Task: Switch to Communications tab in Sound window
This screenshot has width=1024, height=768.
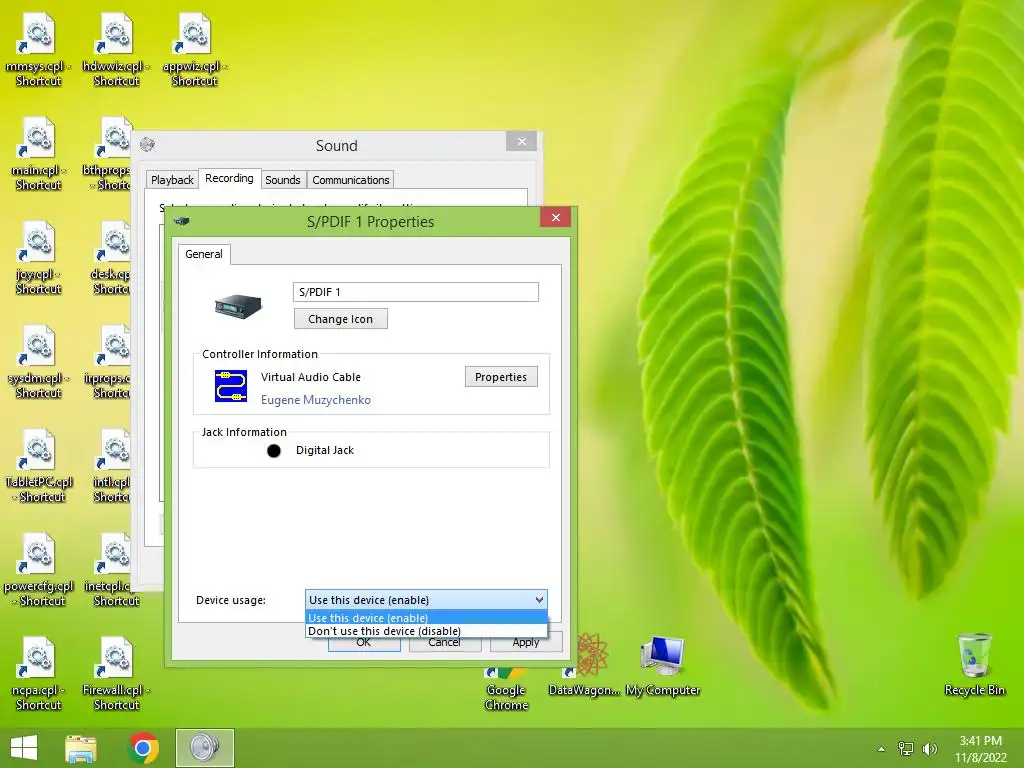Action: tap(351, 180)
